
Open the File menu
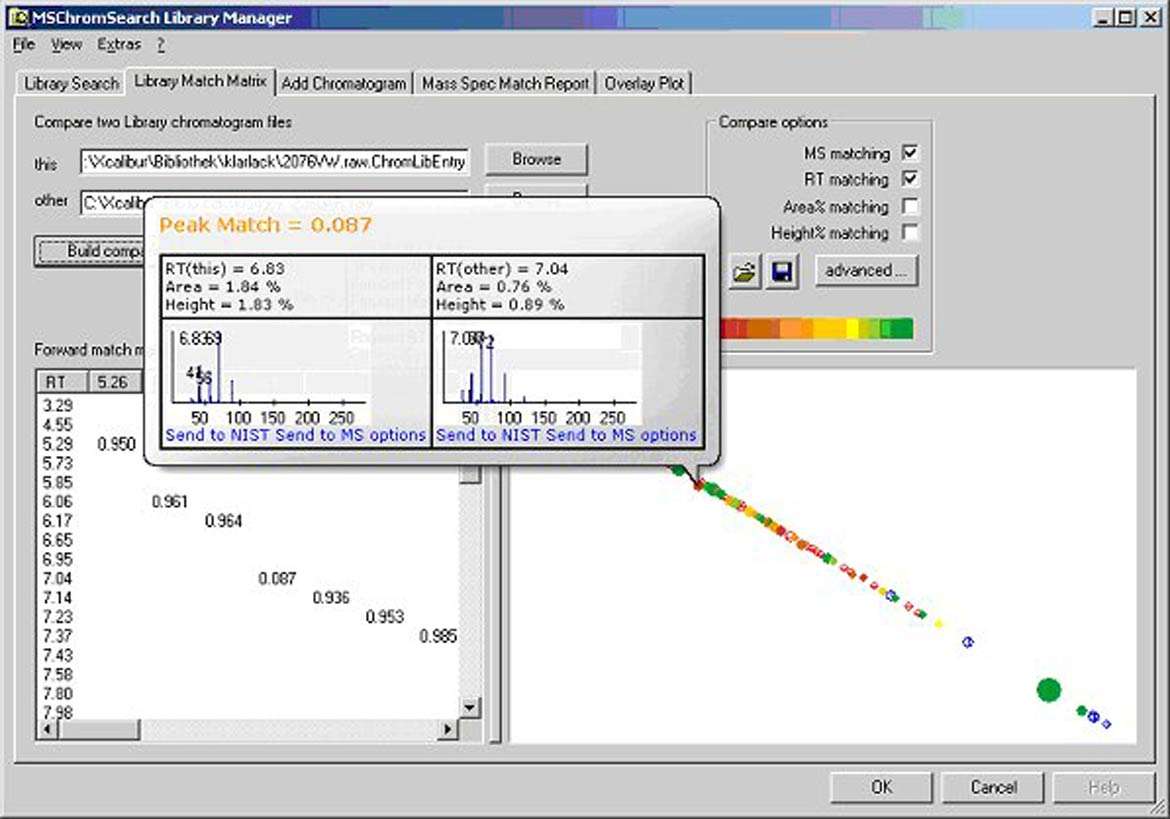[24, 45]
